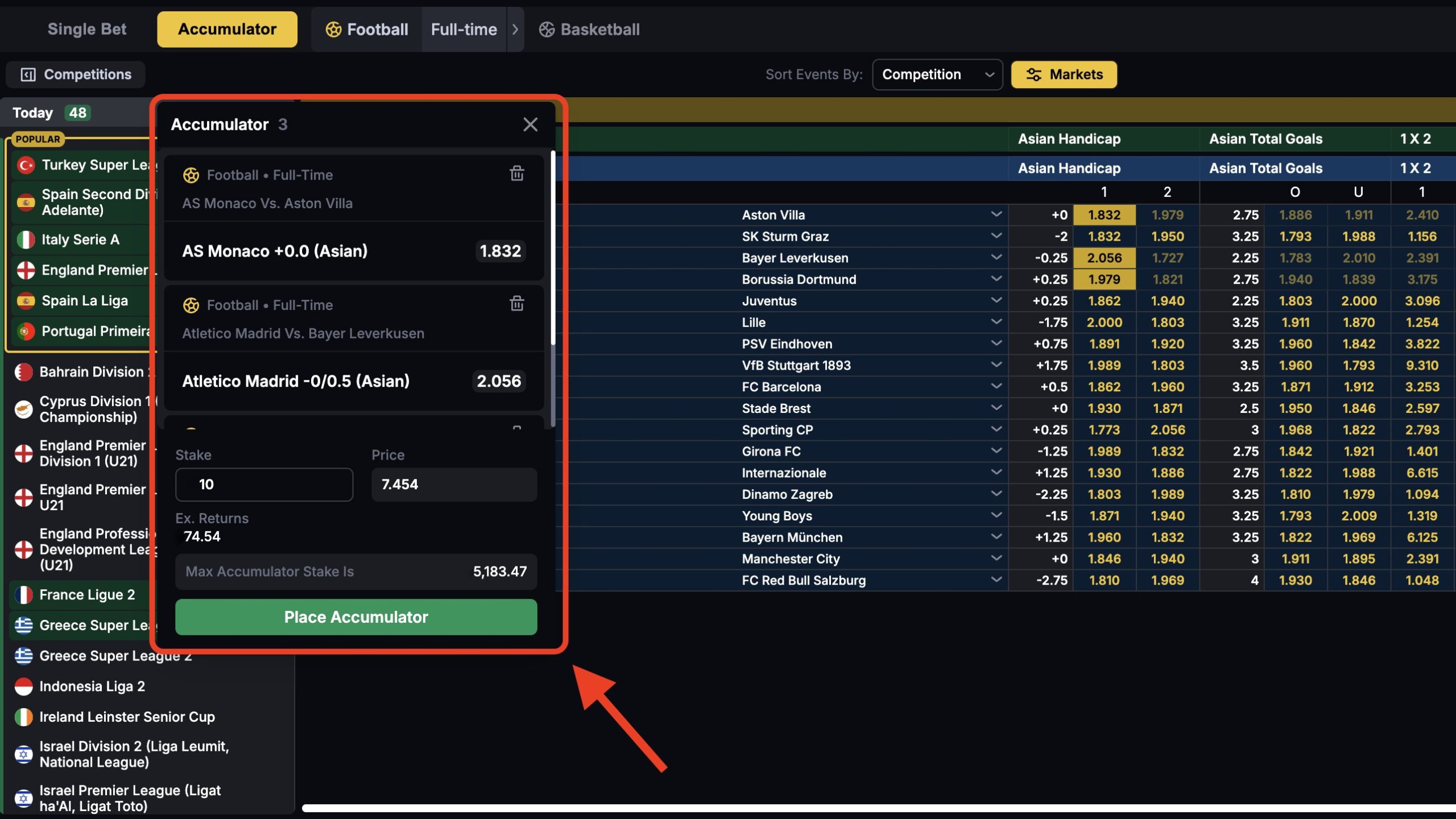Screen dimensions: 1456x819
Task: Click the Football ball icon in top bar
Action: [333, 30]
